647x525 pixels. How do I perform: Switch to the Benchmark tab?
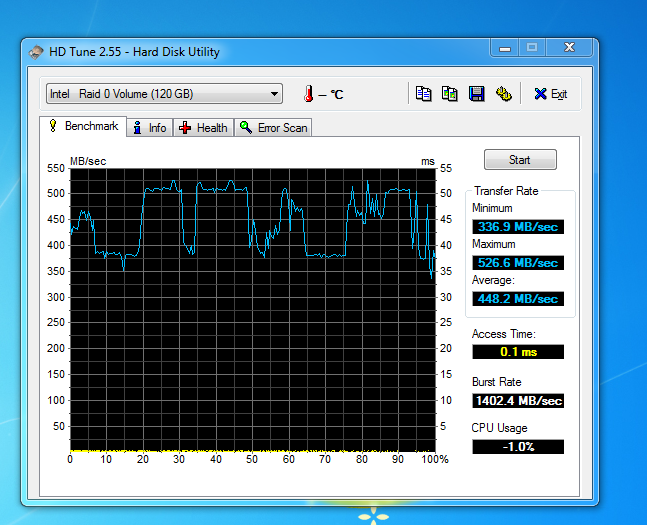pos(83,127)
